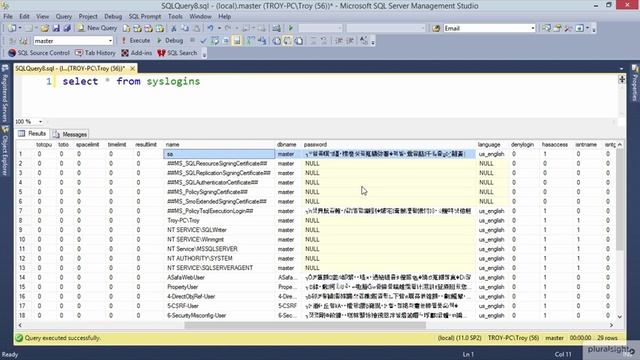Image resolution: width=640 pixels, height=360 pixels.
Task: Open the Email find combo box
Action: tap(489, 28)
